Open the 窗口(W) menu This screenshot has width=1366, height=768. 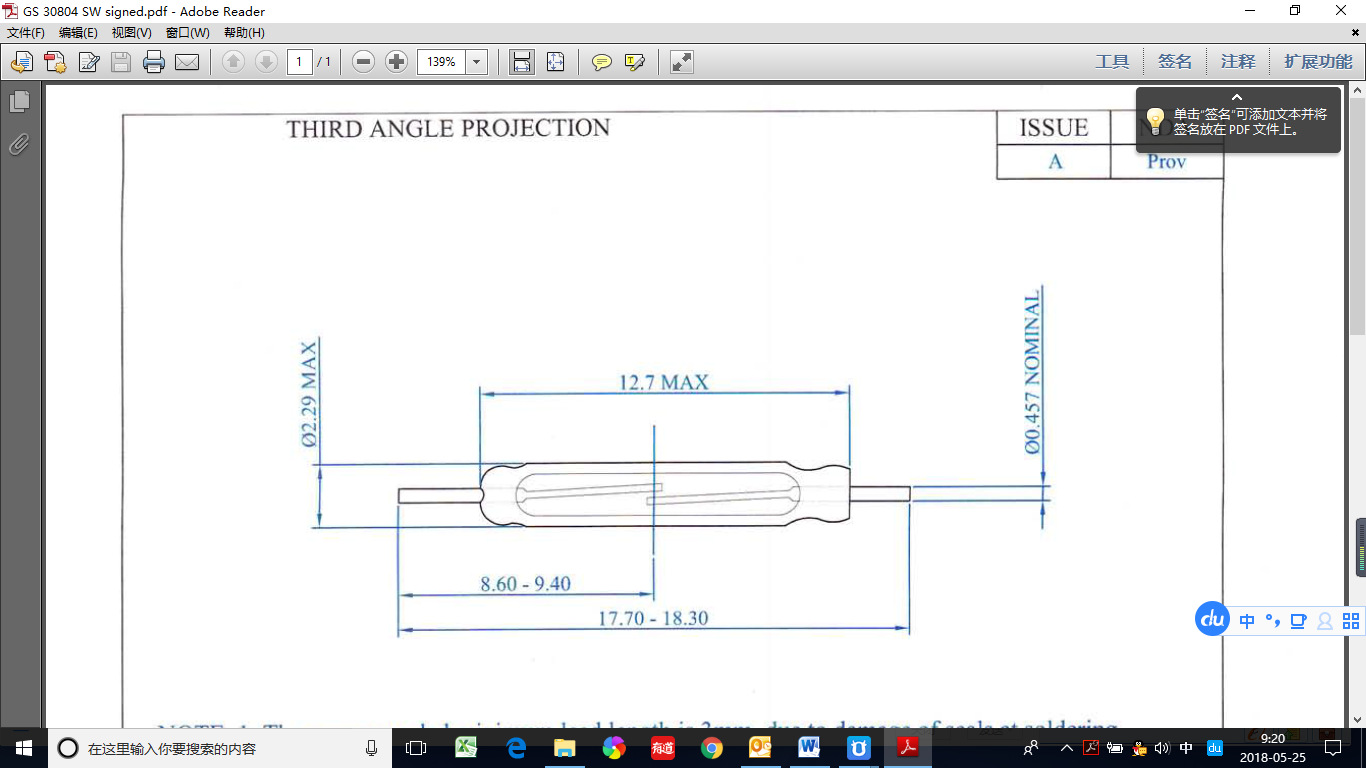[x=188, y=33]
